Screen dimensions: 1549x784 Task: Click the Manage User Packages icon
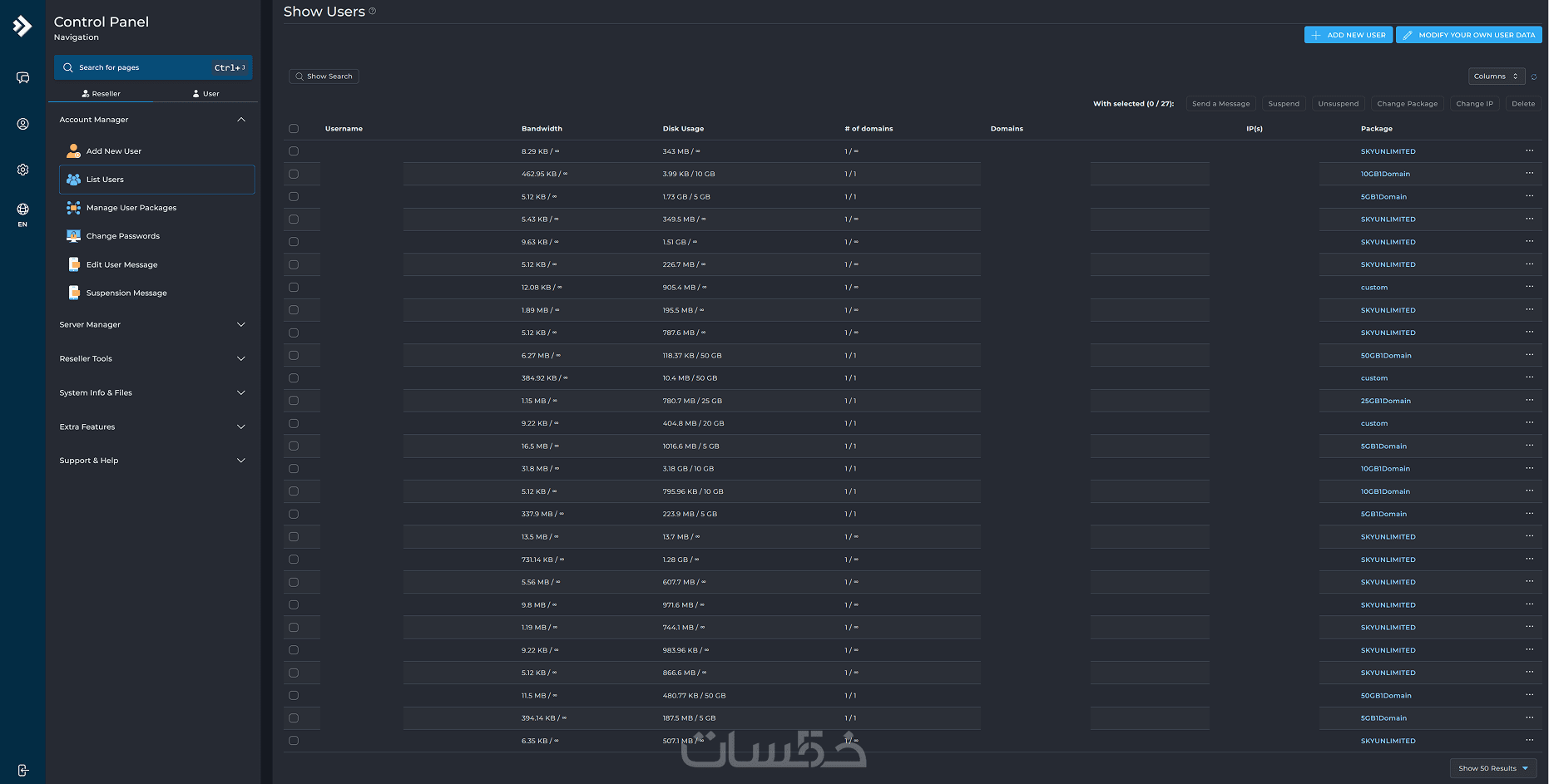[73, 208]
